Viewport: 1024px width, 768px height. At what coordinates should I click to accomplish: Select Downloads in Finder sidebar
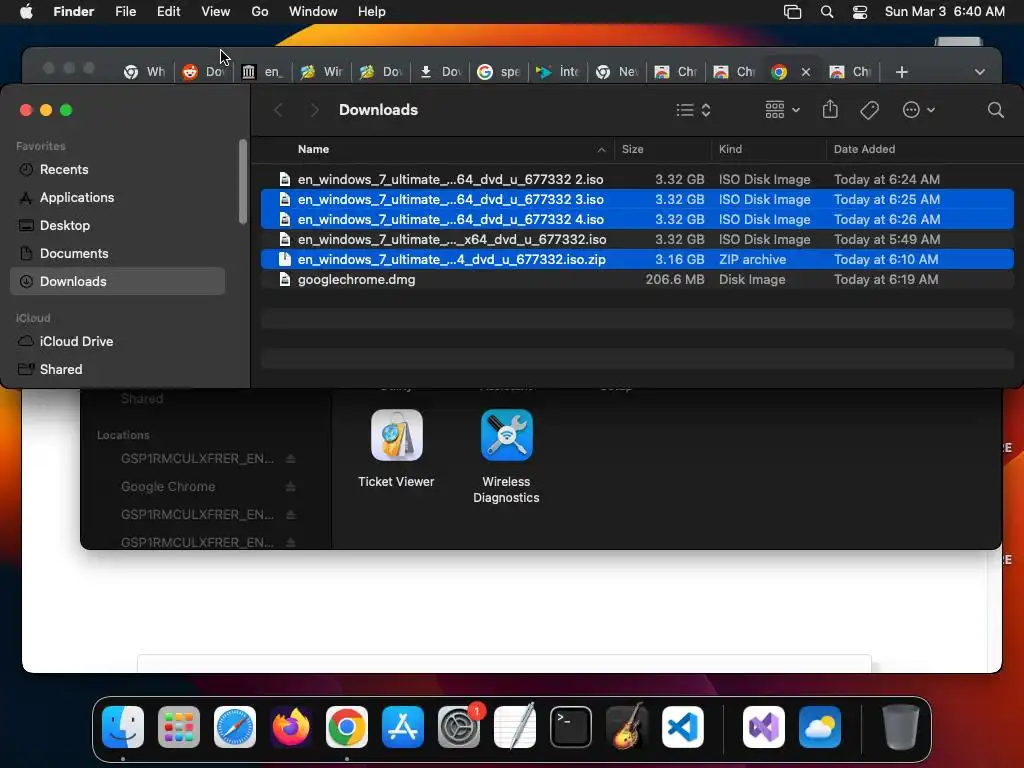click(x=118, y=281)
